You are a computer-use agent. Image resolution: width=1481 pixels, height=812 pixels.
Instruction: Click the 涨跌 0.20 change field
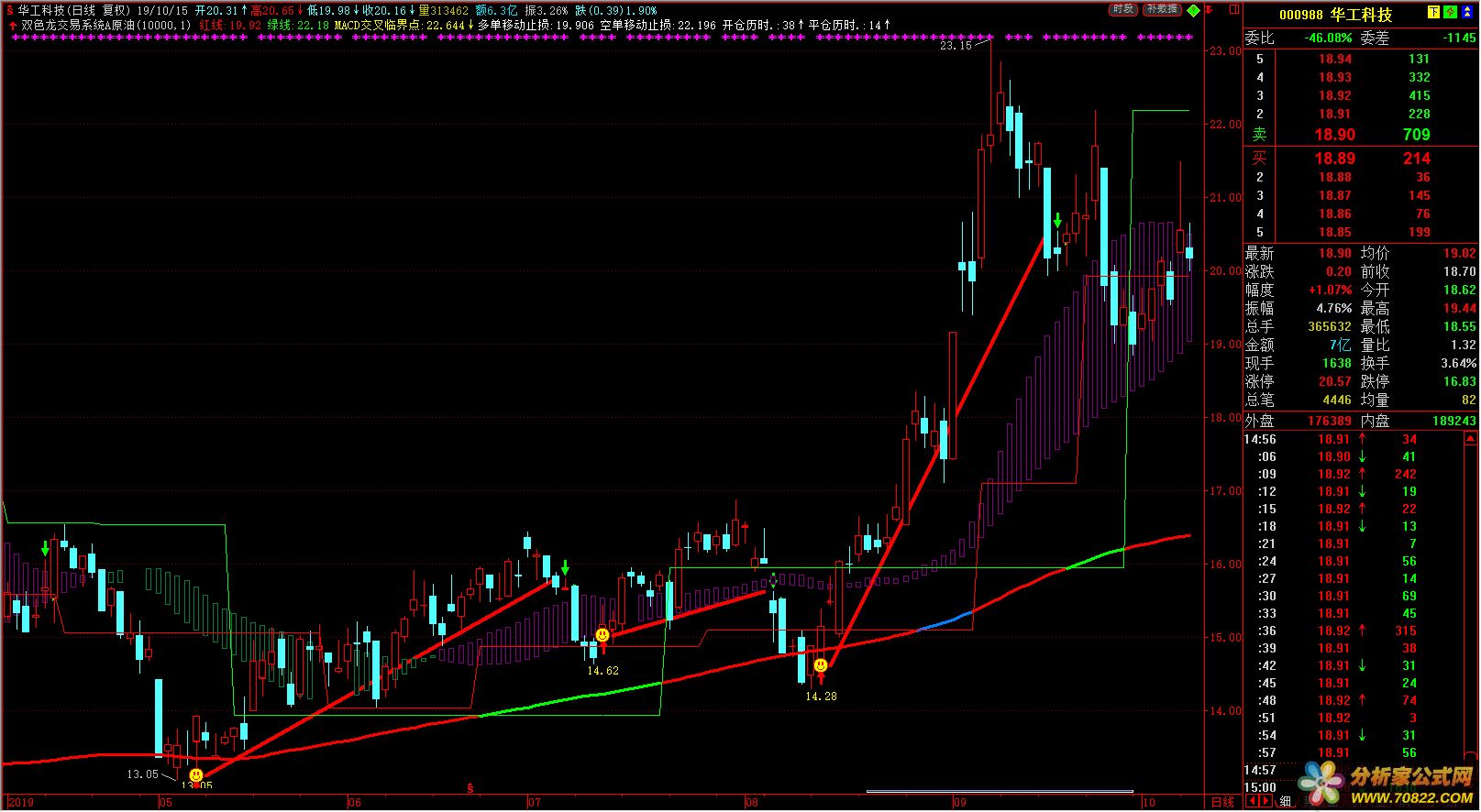coord(1298,271)
